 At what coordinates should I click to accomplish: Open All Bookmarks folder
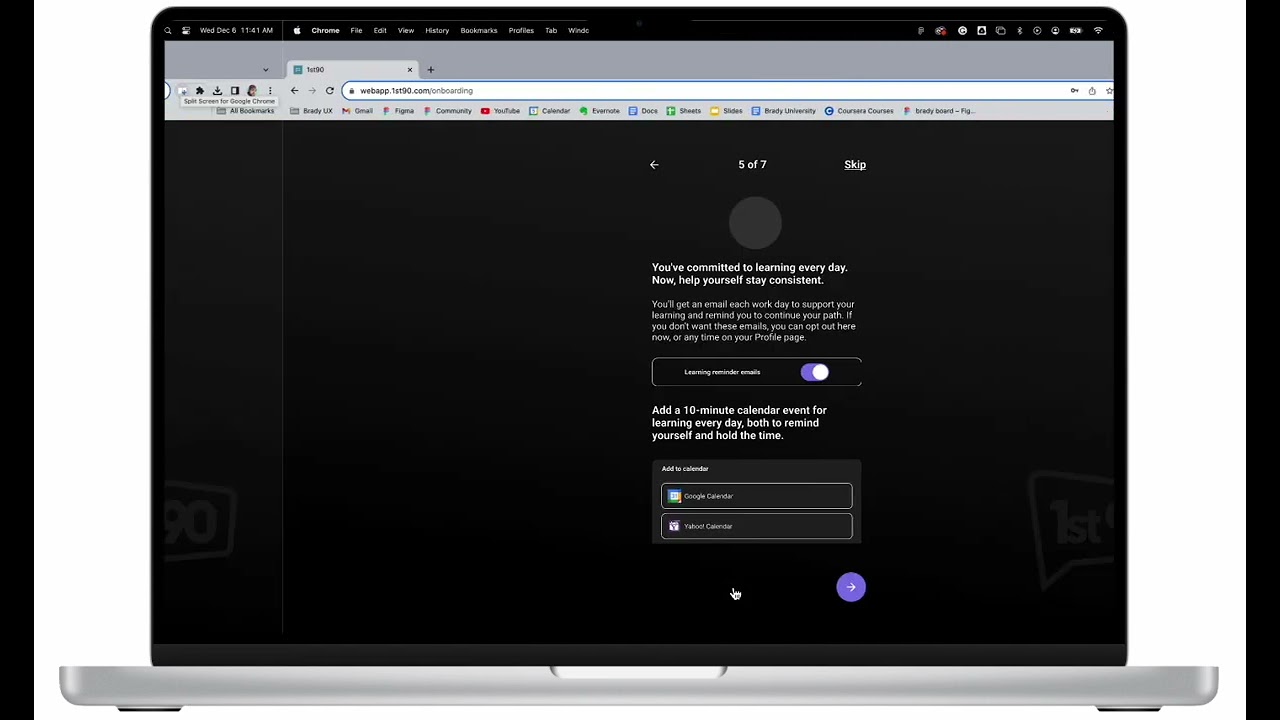(245, 111)
